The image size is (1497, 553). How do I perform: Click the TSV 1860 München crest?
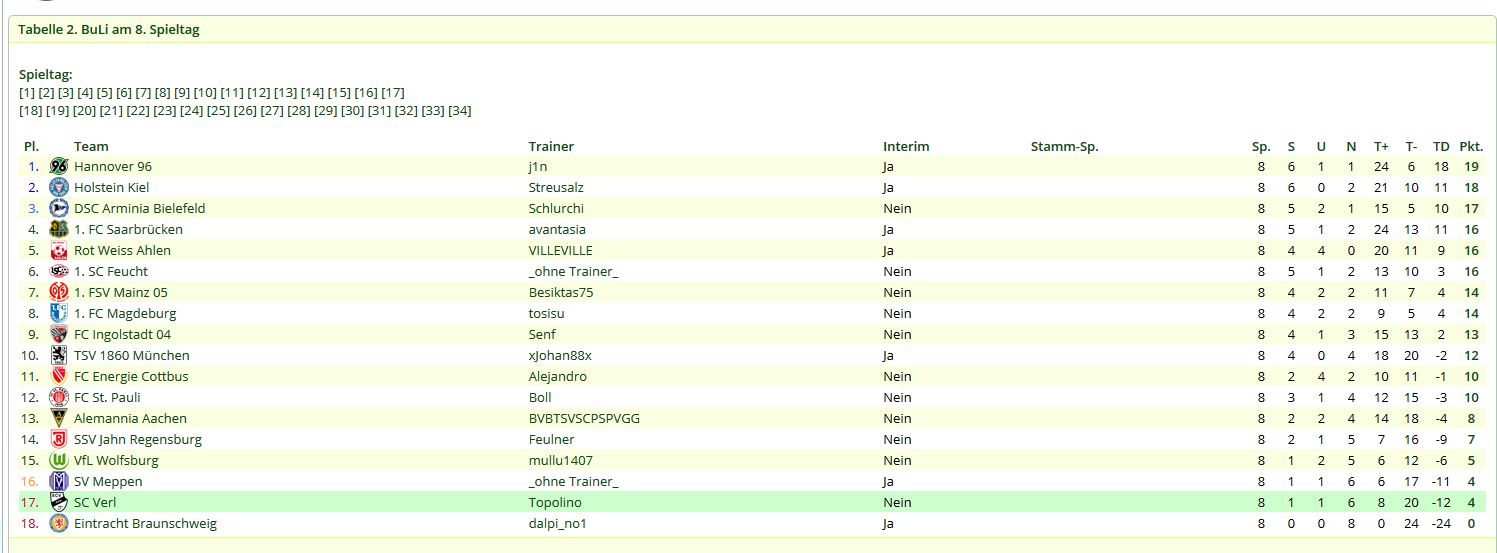coord(59,355)
